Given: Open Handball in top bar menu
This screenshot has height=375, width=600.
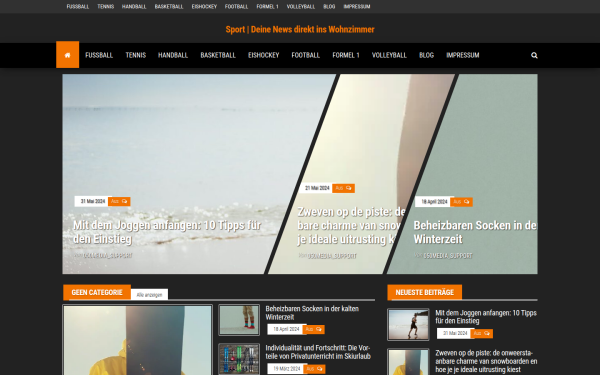Looking at the screenshot, I should pos(134,7).
